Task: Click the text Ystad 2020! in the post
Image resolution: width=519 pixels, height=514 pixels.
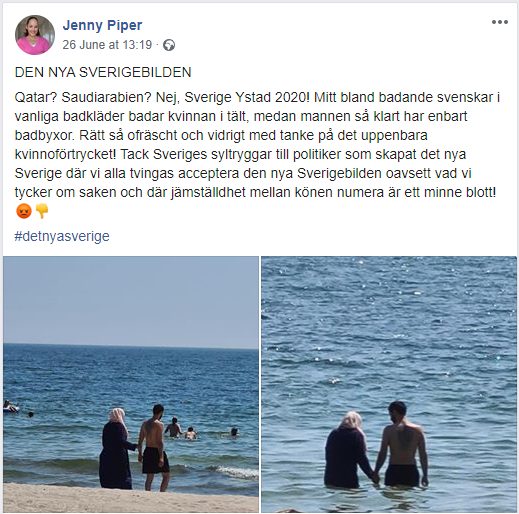Action: pyautogui.click(x=273, y=97)
